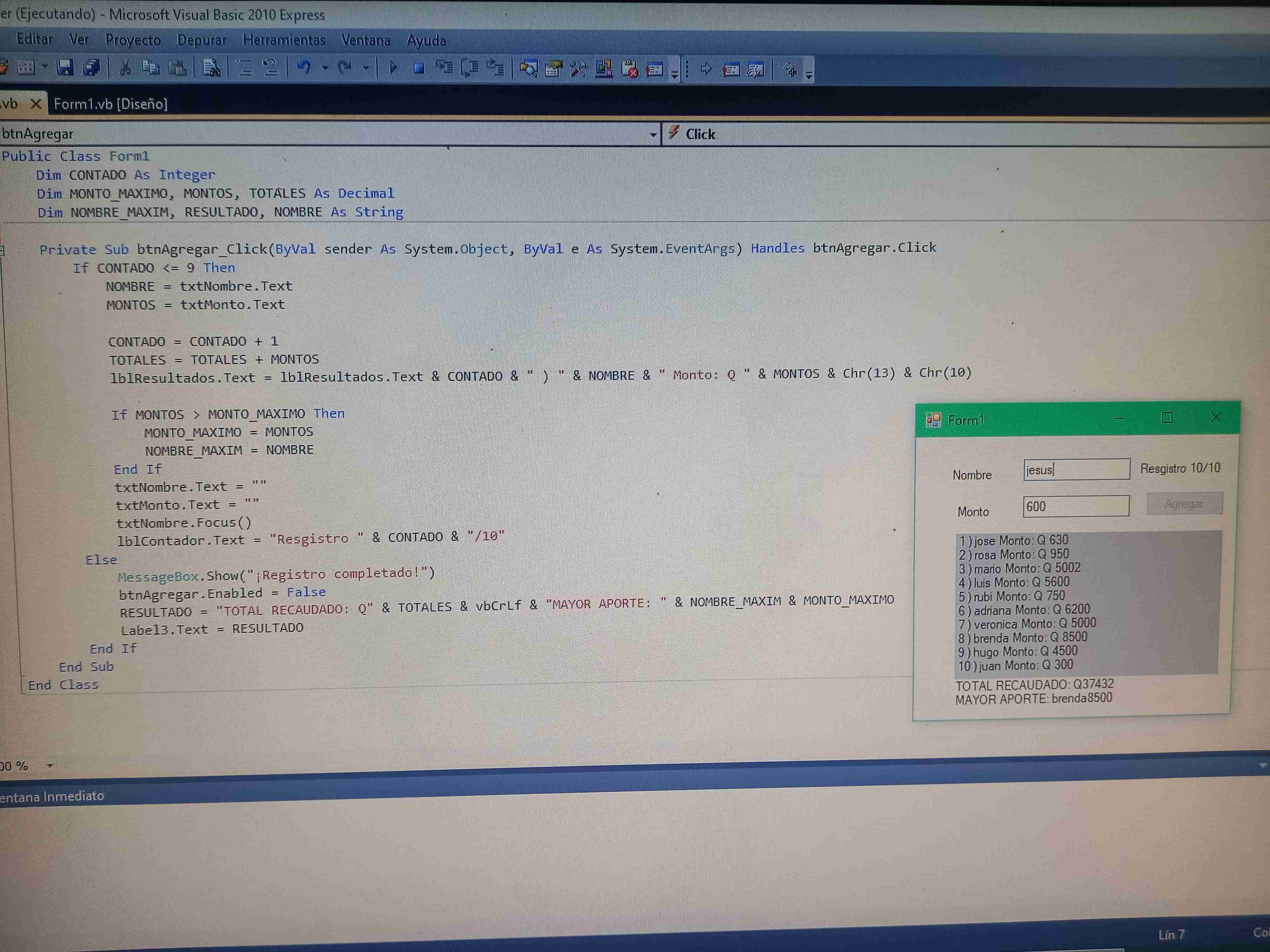Click the 'Label3.Text = RESULTADO' code line
The width and height of the screenshot is (1270, 952).
[x=212, y=629]
